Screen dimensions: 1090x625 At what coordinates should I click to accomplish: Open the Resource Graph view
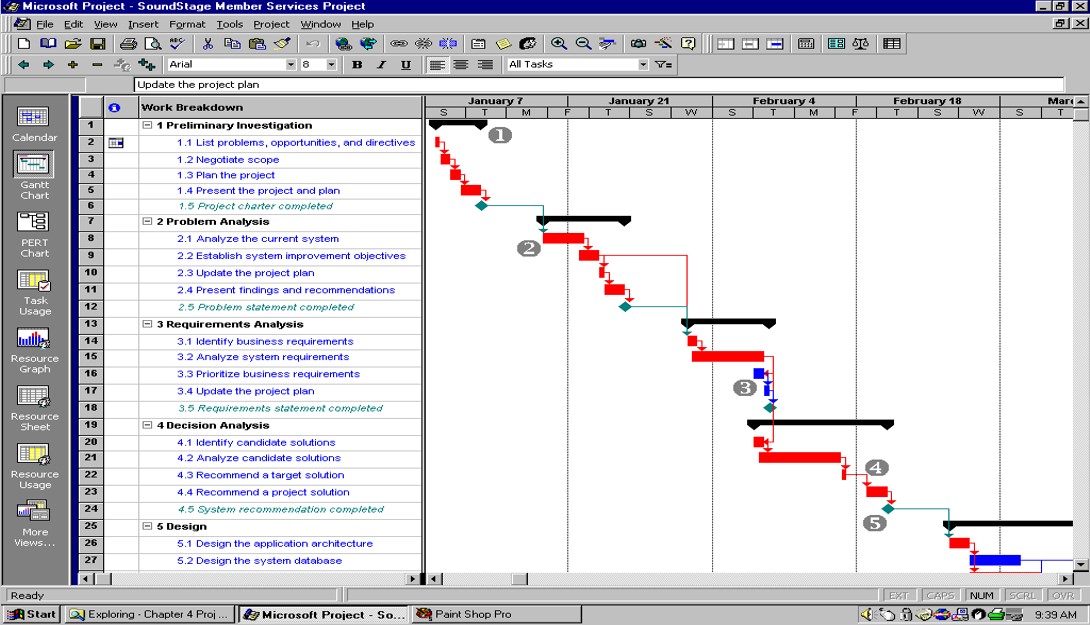[x=34, y=348]
